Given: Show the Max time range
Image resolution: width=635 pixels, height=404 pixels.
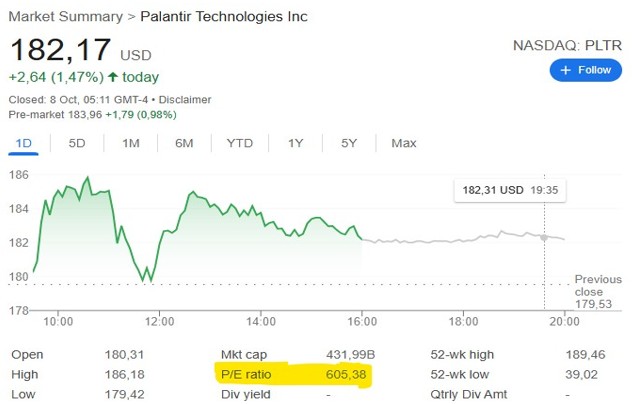Looking at the screenshot, I should coord(404,143).
